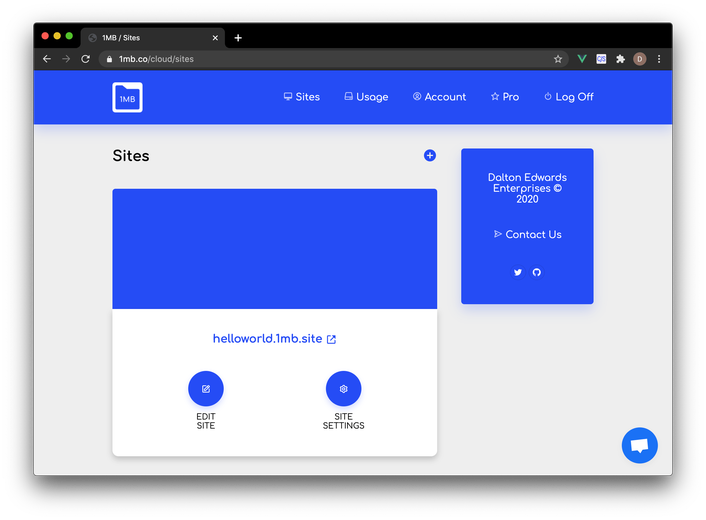Image resolution: width=706 pixels, height=520 pixels.
Task: Open the Usage page
Action: [x=366, y=97]
